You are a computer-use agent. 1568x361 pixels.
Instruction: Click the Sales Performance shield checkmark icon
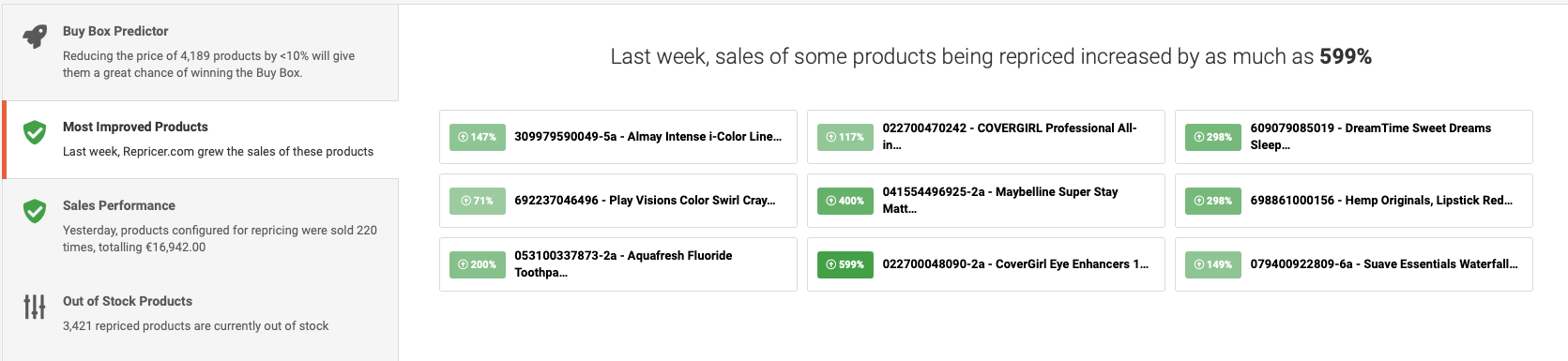tap(35, 211)
